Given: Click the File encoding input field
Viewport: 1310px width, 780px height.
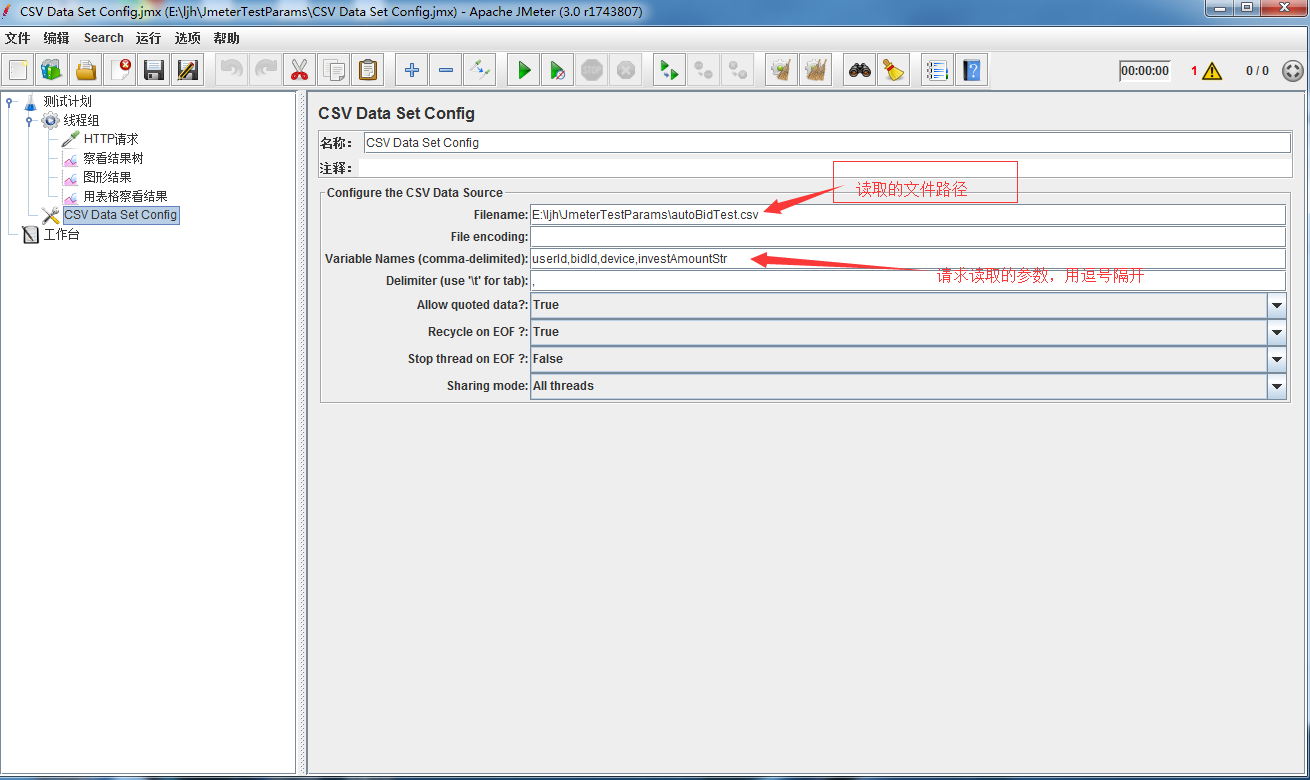Looking at the screenshot, I should tap(908, 237).
